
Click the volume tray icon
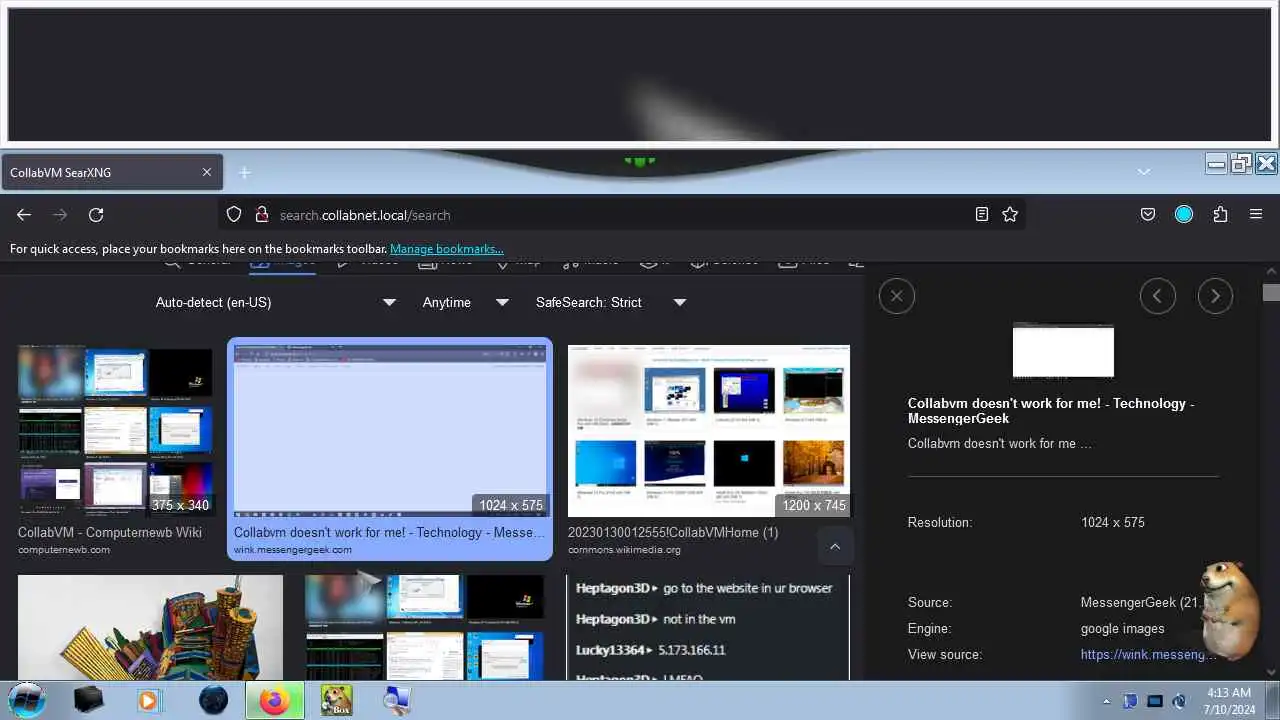[x=1179, y=701]
